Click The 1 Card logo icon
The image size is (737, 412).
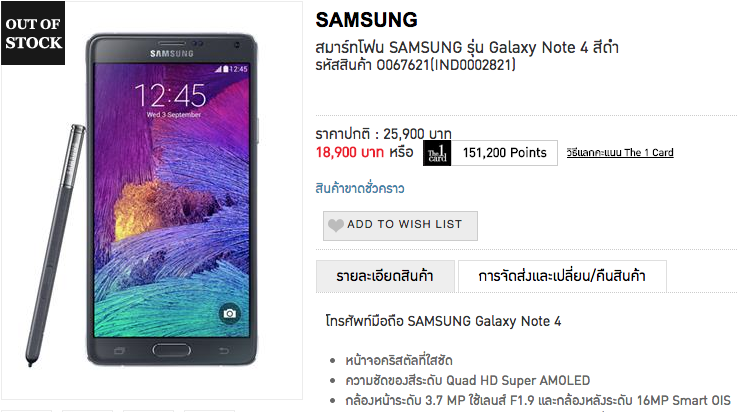[x=437, y=153]
